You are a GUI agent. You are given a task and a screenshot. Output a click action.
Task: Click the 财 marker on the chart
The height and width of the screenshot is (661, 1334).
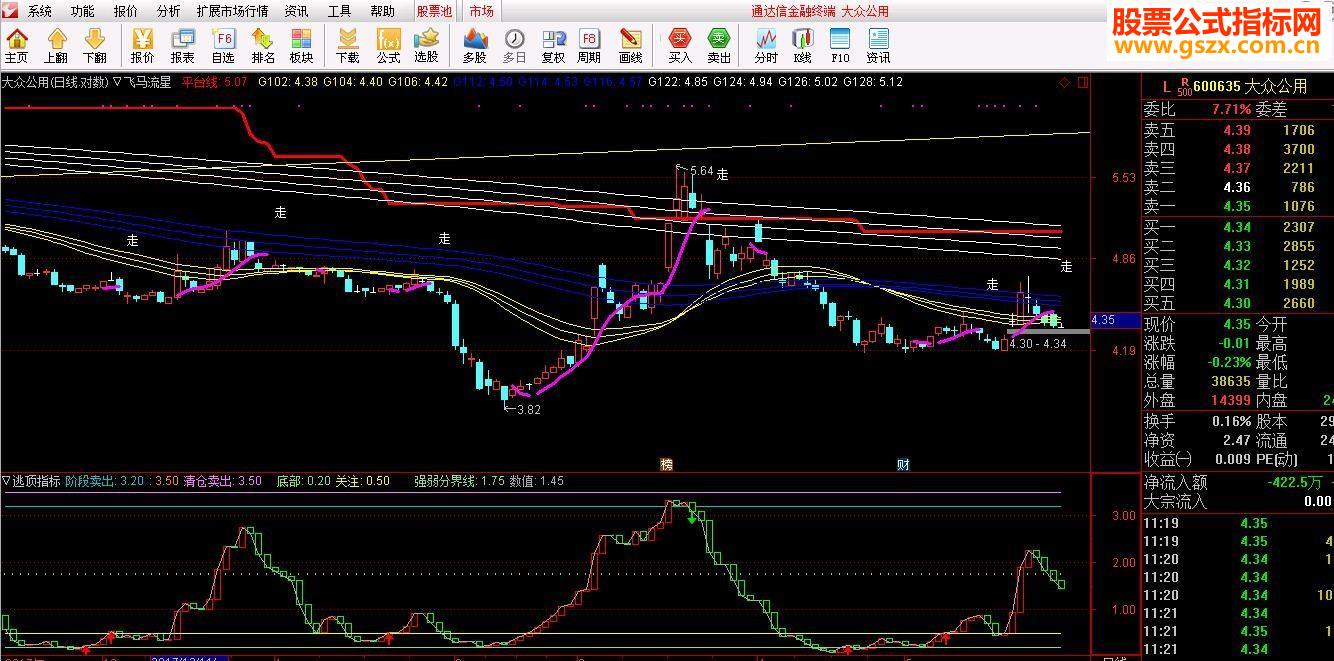903,464
